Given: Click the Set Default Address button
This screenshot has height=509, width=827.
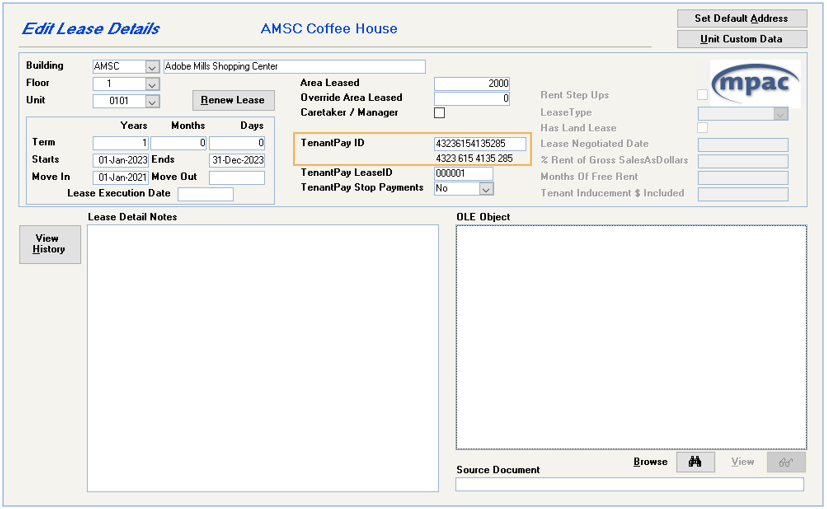Looking at the screenshot, I should (742, 18).
